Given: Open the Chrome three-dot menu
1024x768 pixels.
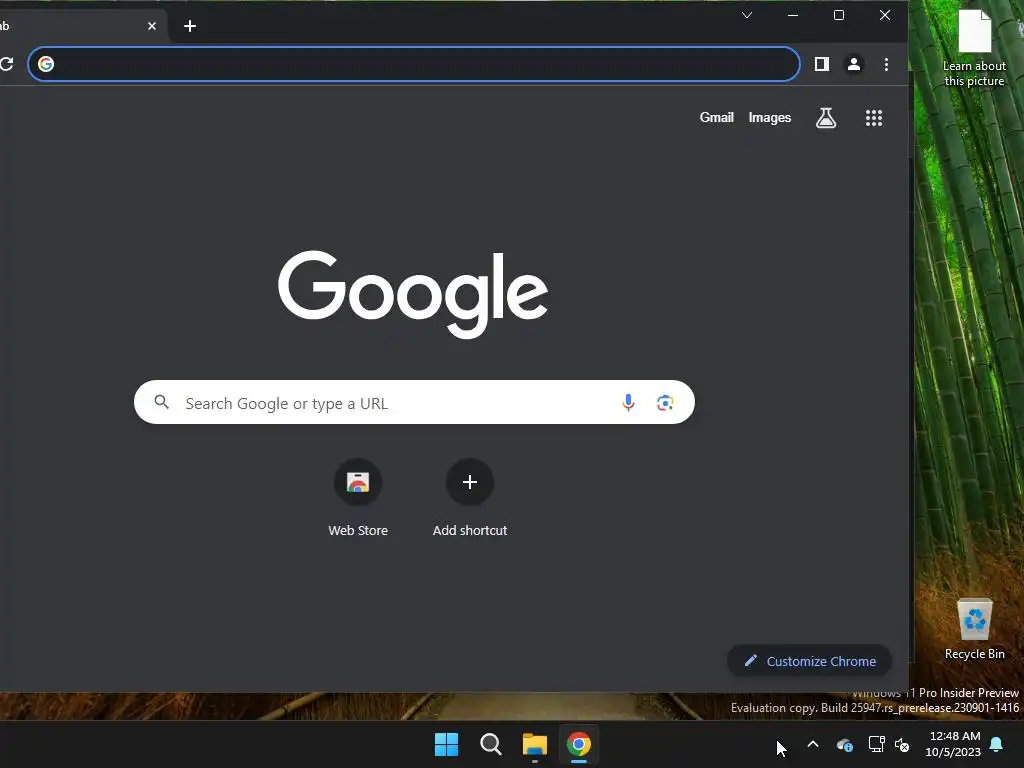Looking at the screenshot, I should [886, 64].
